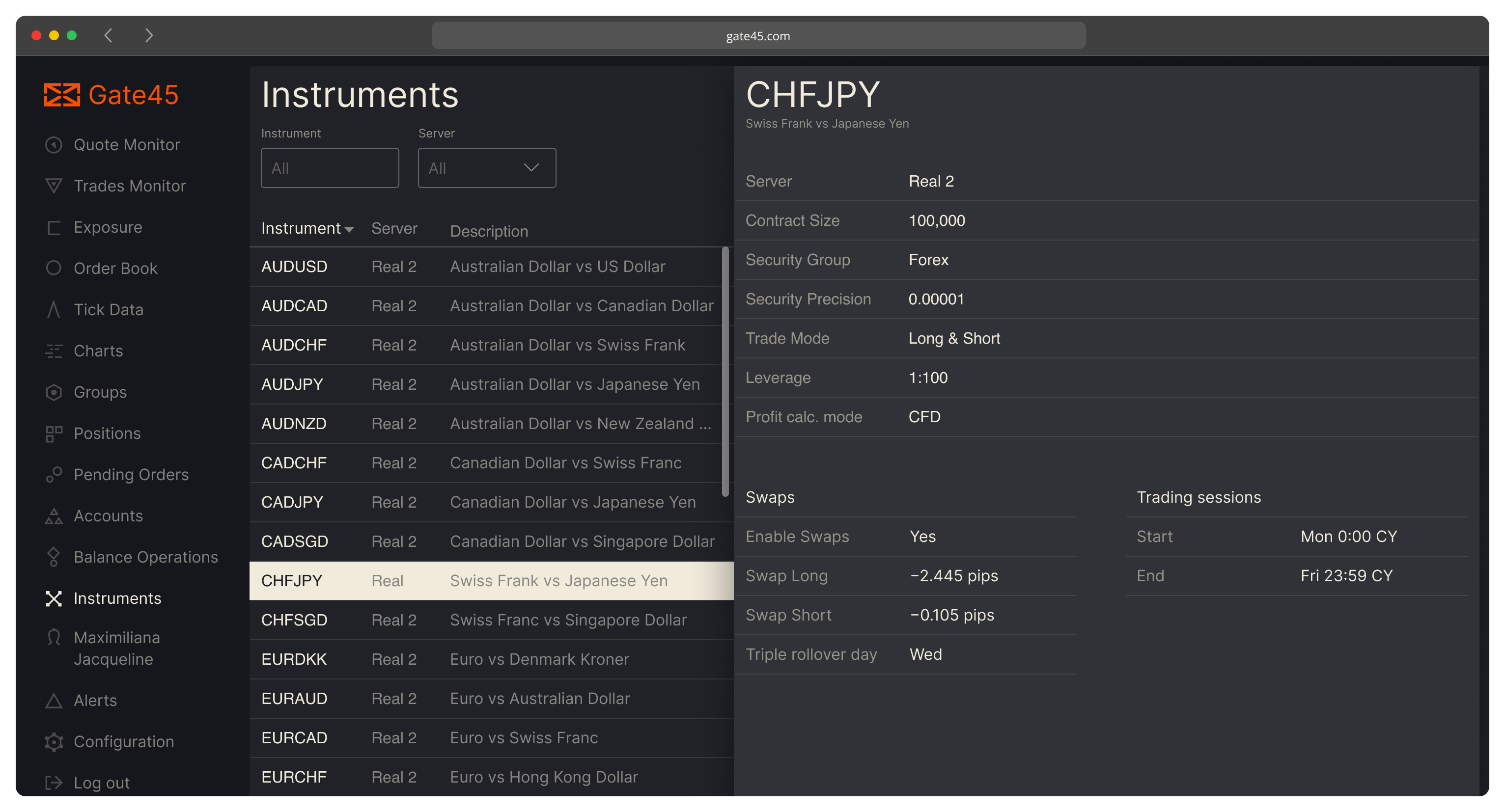Screen dimensions: 1505x812
Task: Open the Order Book menu item
Action: click(115, 269)
